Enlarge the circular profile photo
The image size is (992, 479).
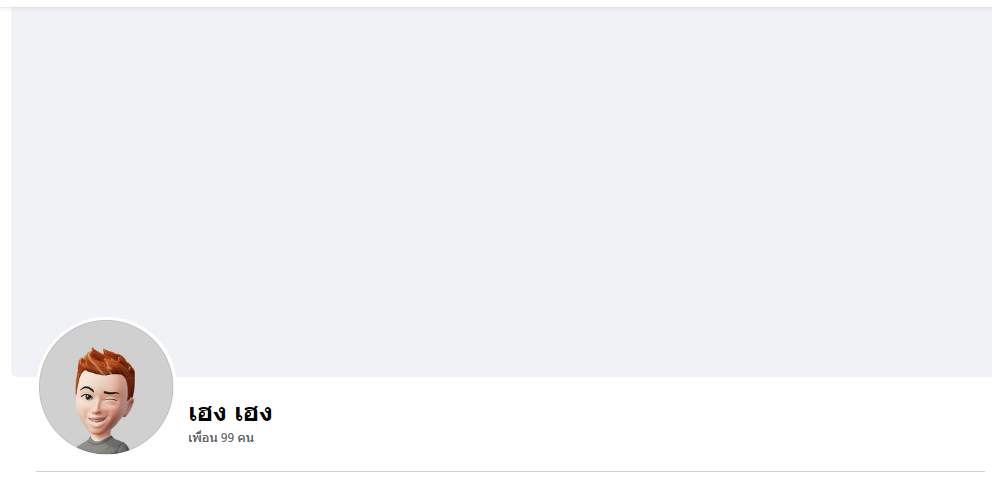pyautogui.click(x=106, y=387)
